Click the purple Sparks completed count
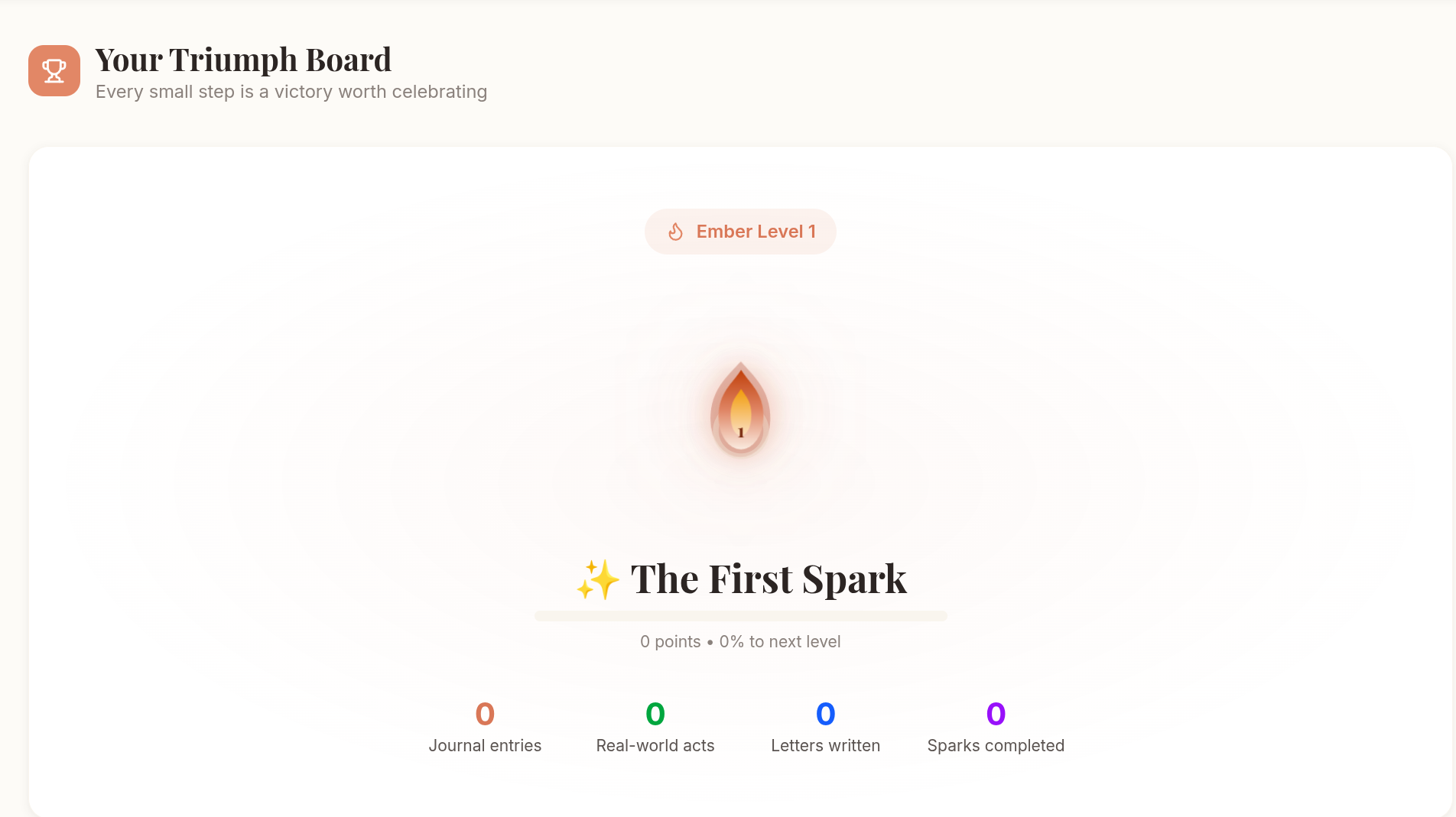This screenshot has height=817, width=1456. click(996, 715)
